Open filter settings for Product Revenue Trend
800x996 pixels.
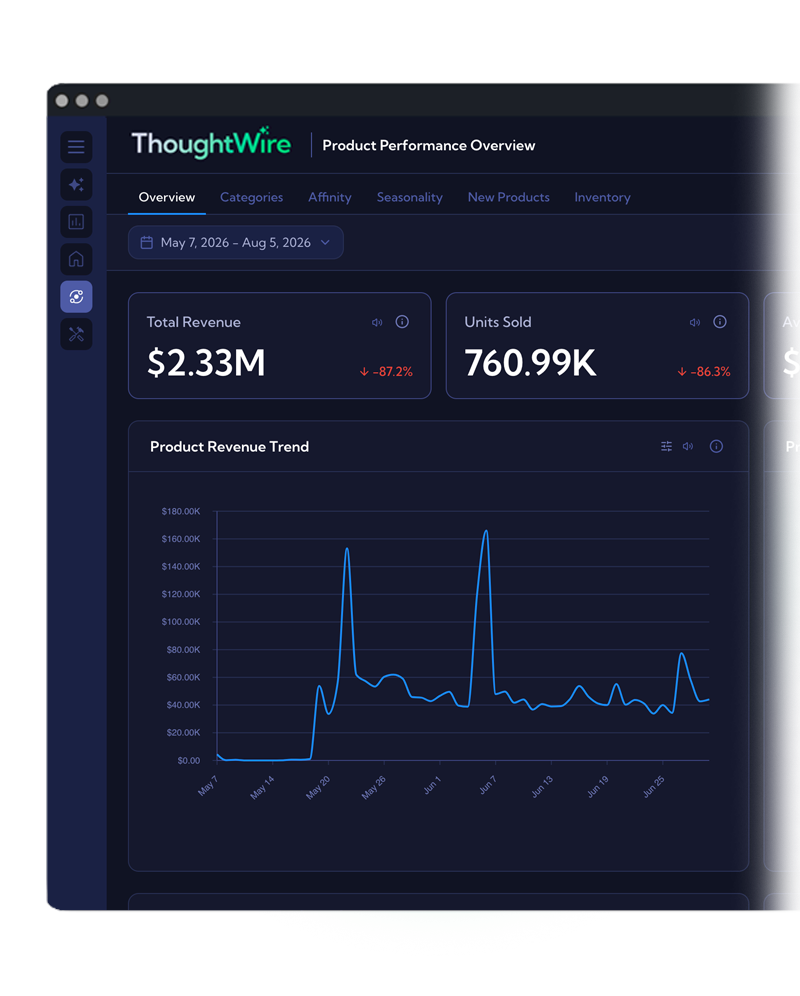(x=667, y=447)
